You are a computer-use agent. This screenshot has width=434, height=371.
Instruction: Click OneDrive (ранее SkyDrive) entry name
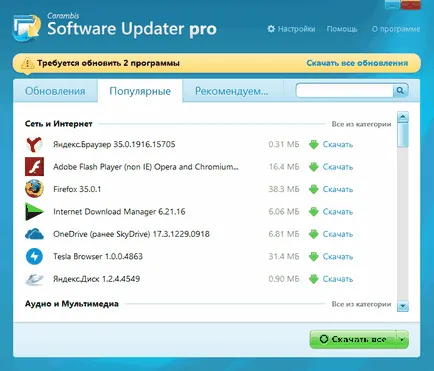pyautogui.click(x=131, y=234)
